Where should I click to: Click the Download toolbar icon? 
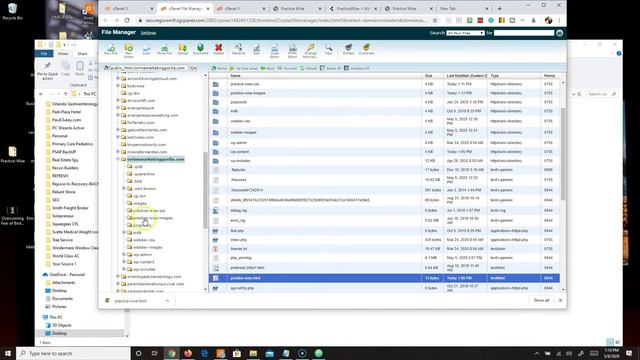200,49
